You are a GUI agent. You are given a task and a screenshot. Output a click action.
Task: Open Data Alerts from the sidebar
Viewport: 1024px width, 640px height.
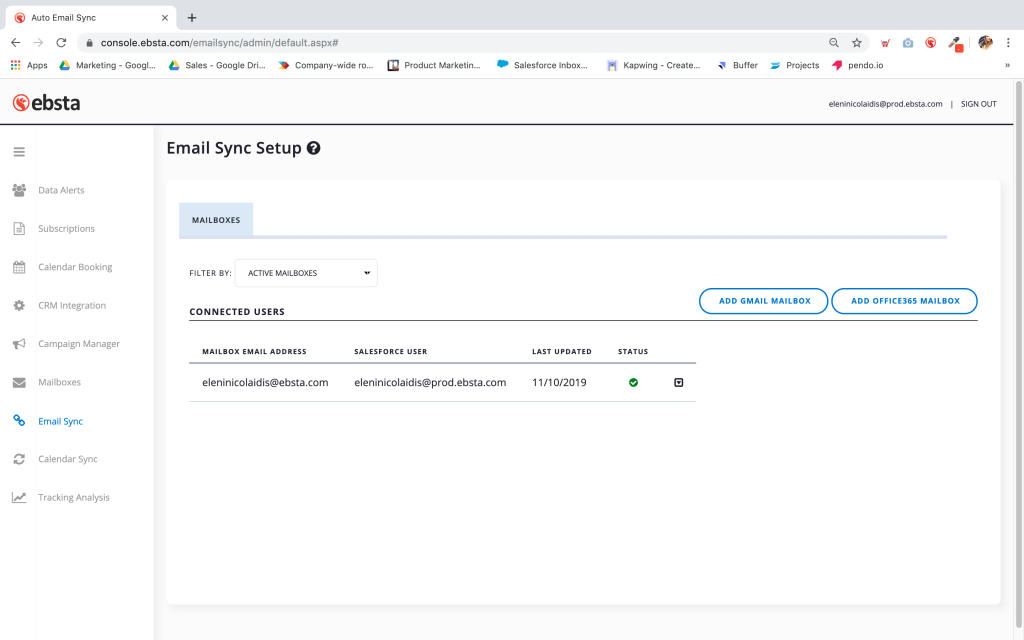click(60, 190)
